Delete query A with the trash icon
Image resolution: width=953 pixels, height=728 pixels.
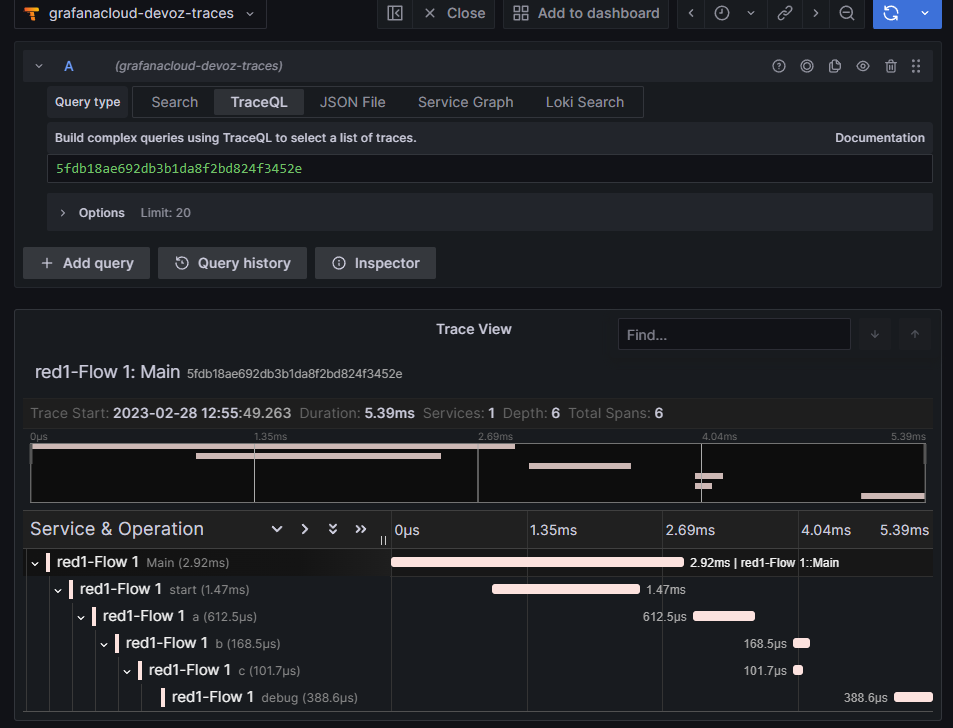(891, 66)
